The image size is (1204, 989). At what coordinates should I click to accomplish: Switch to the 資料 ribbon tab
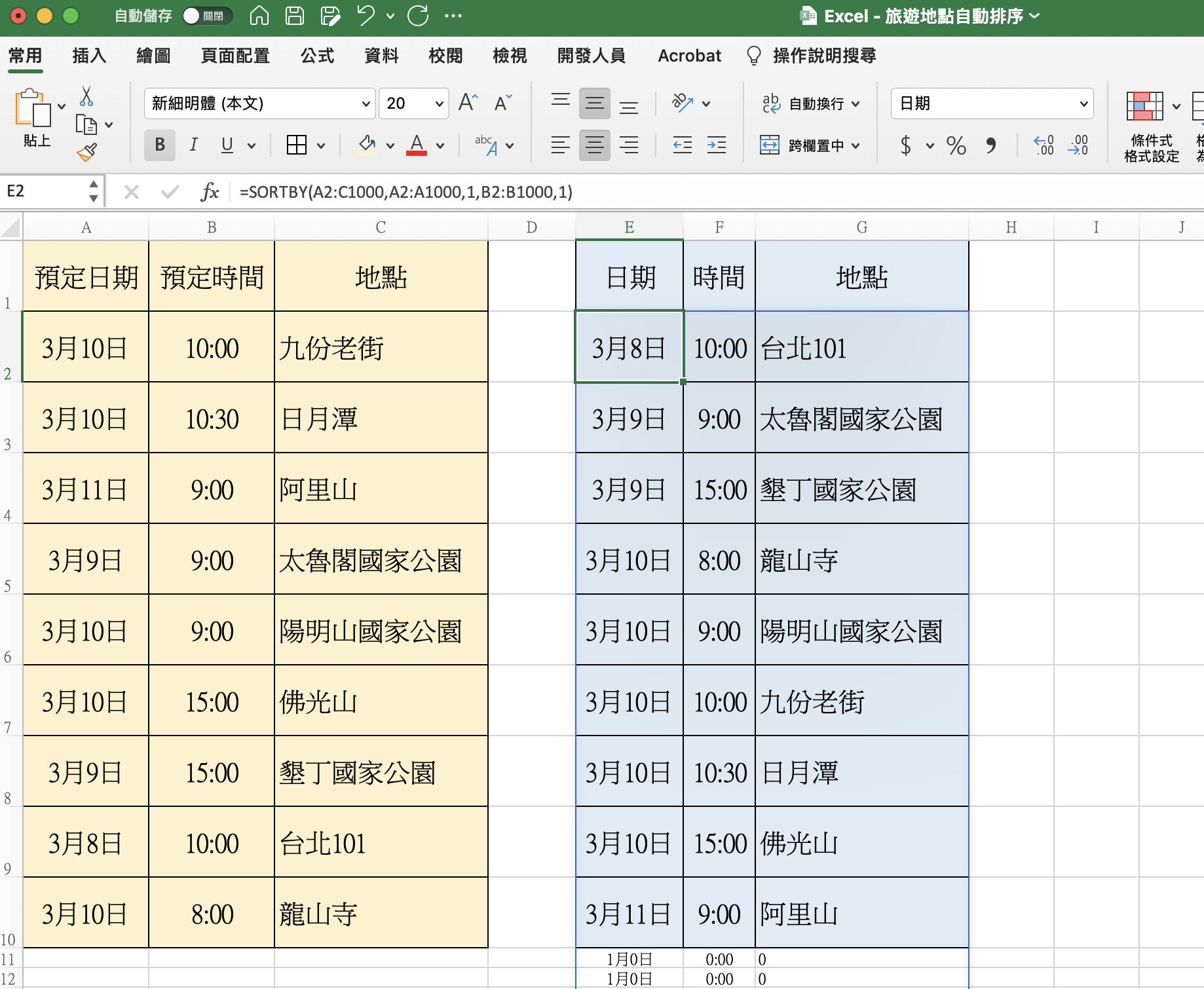pyautogui.click(x=381, y=56)
